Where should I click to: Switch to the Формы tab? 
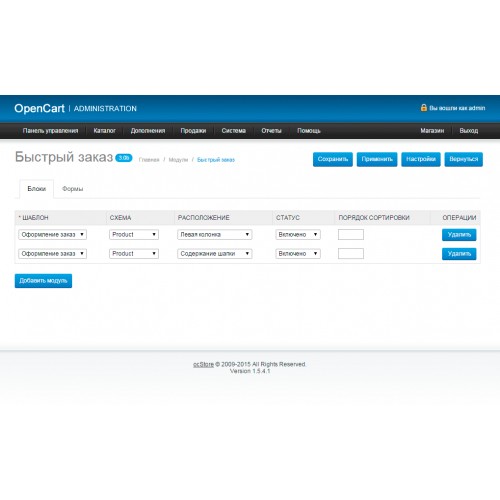coord(73,189)
